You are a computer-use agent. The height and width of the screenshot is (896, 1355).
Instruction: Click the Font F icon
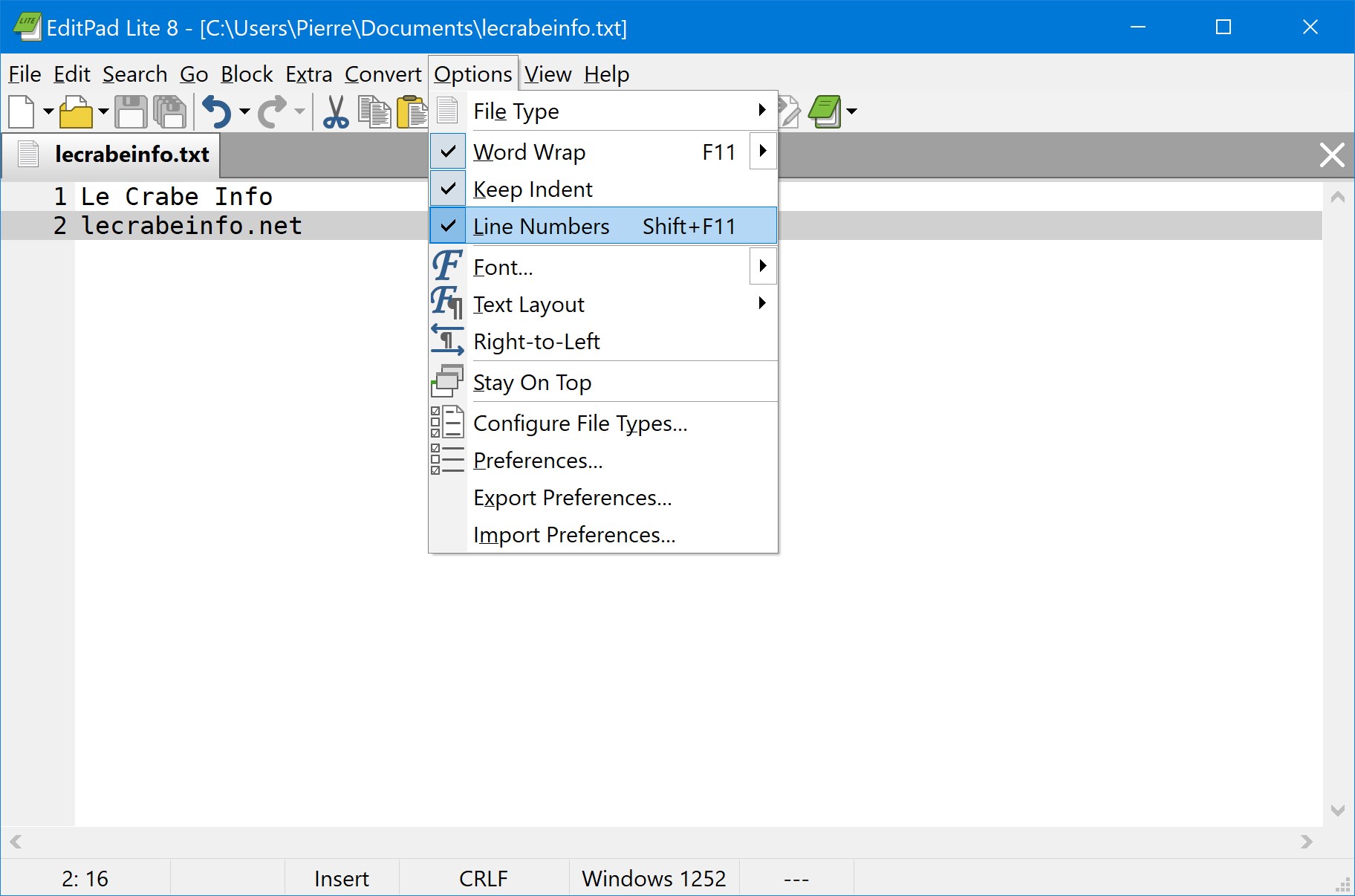click(x=447, y=265)
